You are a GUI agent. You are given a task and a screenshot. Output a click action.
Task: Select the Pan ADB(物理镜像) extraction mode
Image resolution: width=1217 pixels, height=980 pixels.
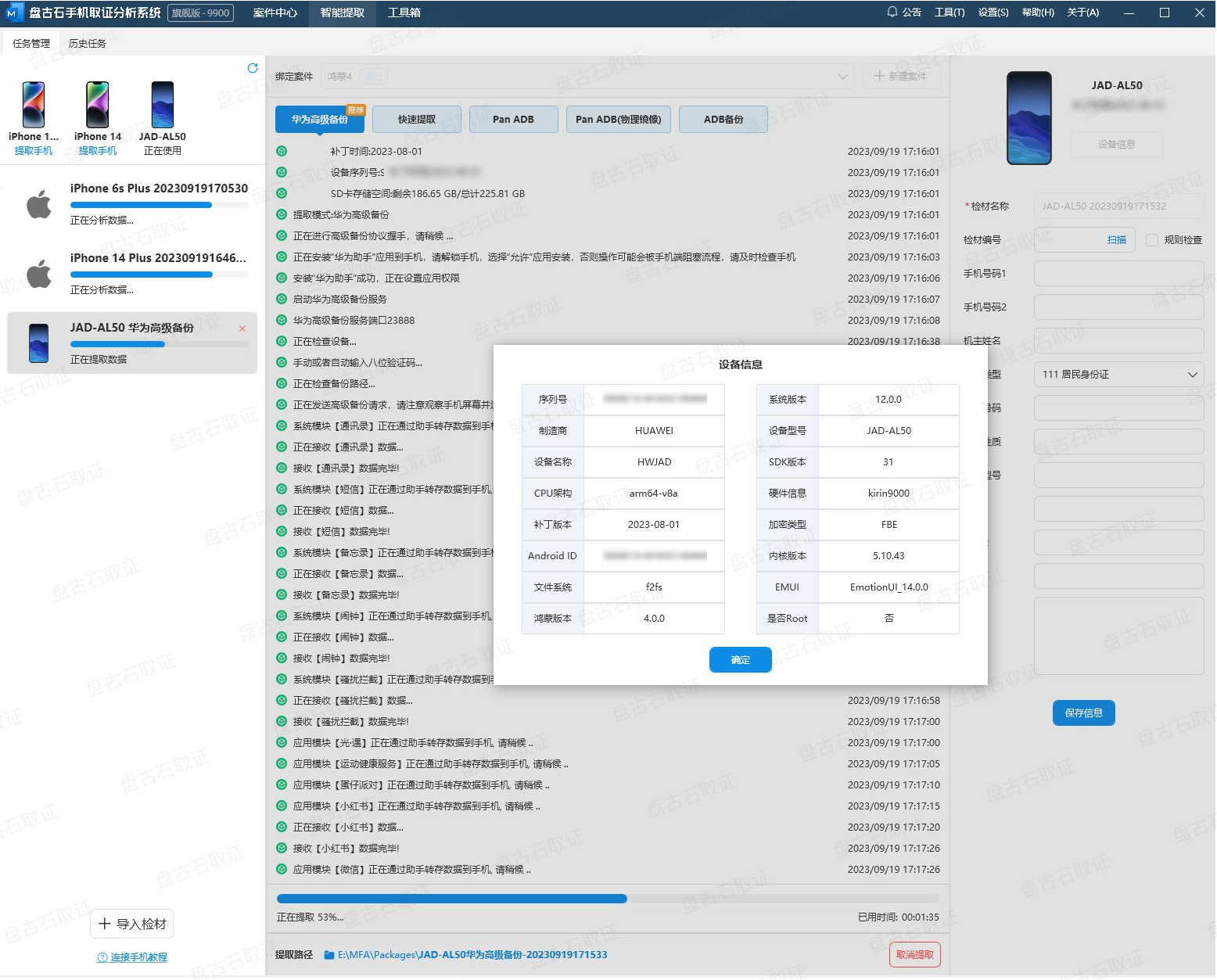pos(618,120)
